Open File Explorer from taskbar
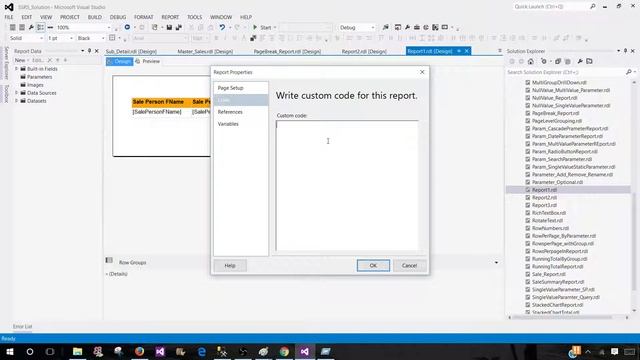 tap(77, 351)
